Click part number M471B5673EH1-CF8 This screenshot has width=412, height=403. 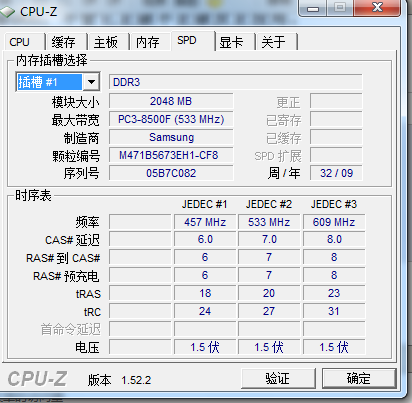(171, 155)
